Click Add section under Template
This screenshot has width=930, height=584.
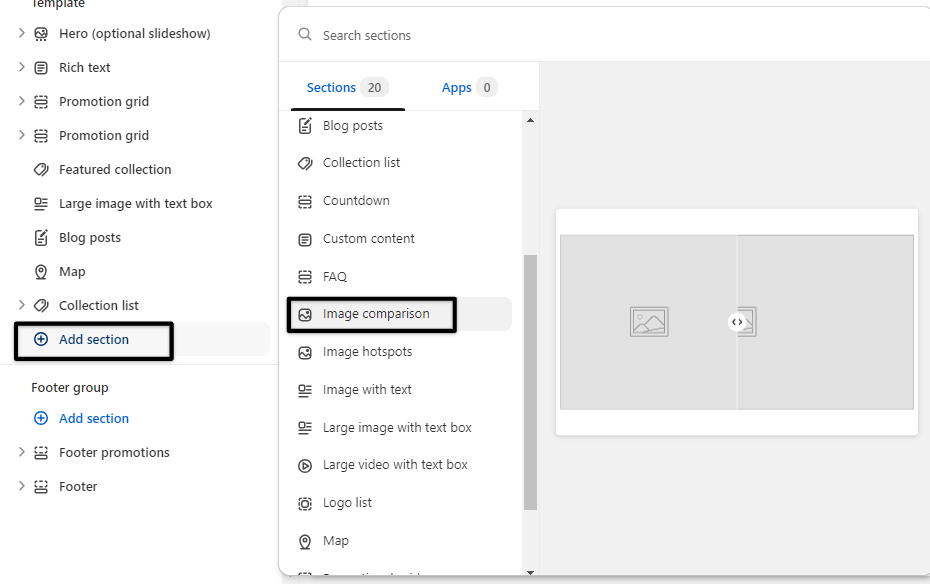coord(93,340)
